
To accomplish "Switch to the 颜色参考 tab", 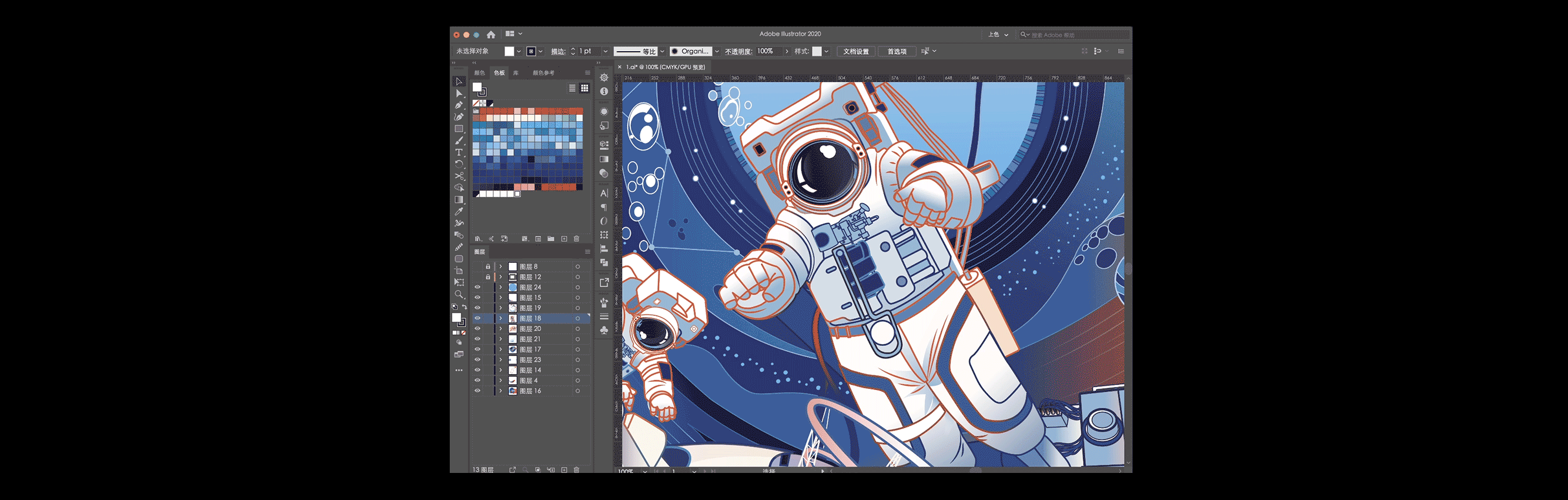I will (544, 73).
